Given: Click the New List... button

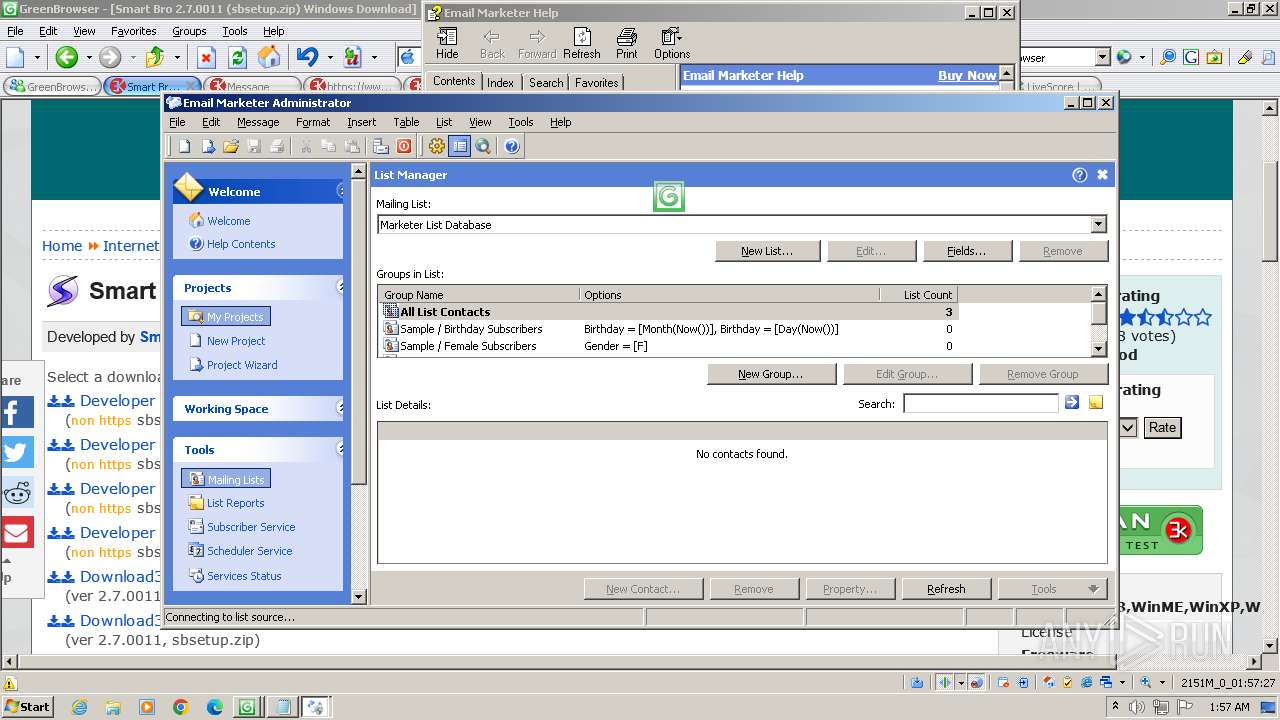Looking at the screenshot, I should (767, 251).
